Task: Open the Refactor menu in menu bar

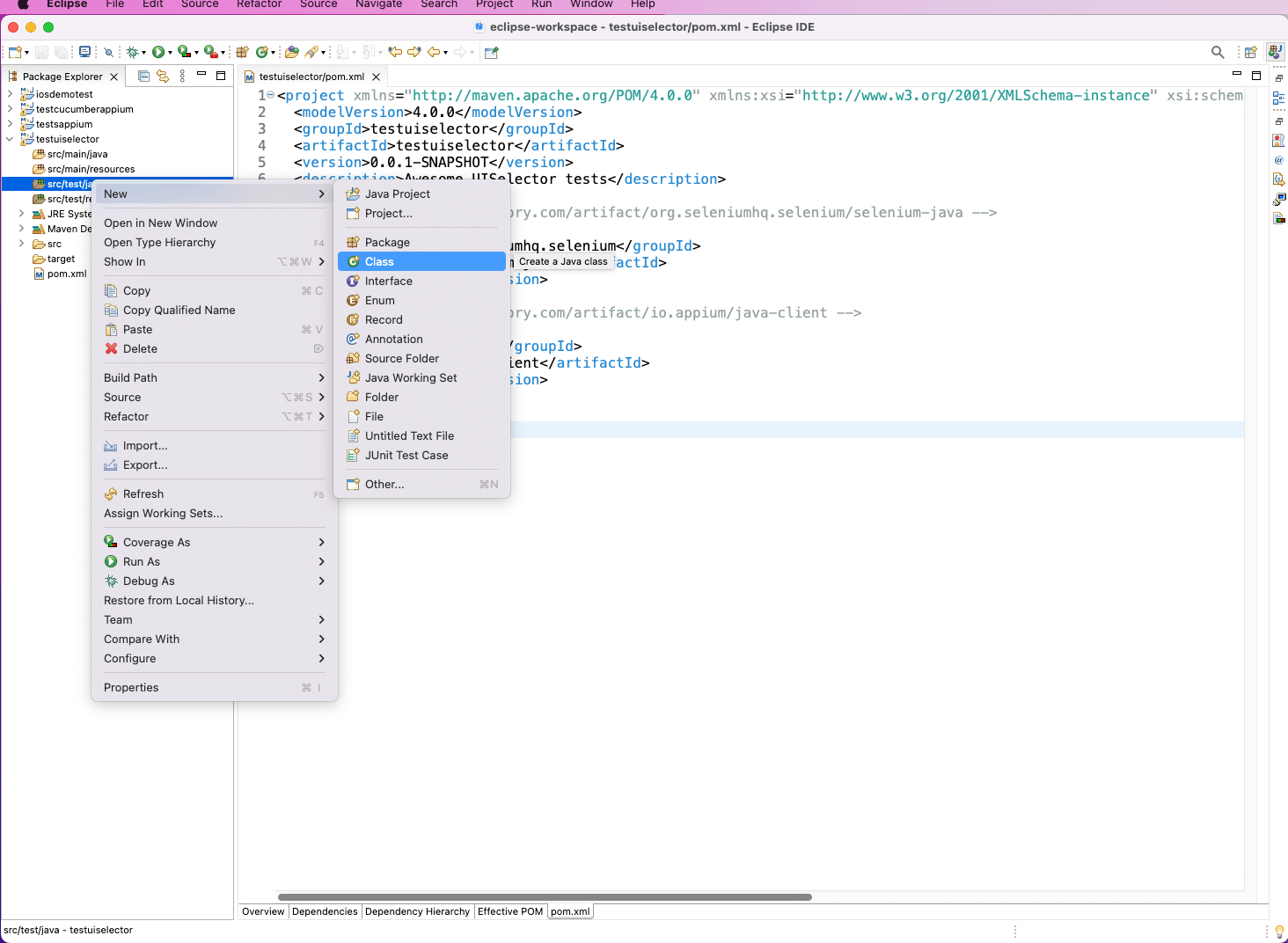Action: [x=259, y=5]
